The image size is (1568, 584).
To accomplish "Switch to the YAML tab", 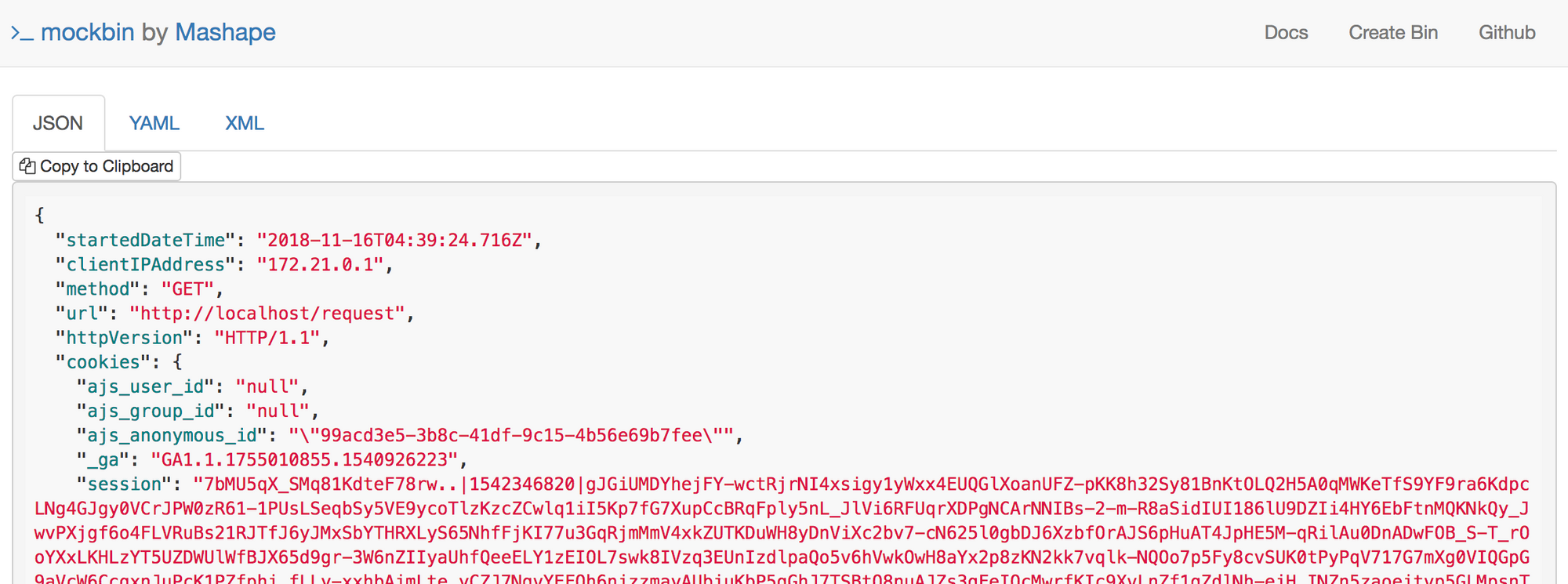I will pyautogui.click(x=154, y=123).
